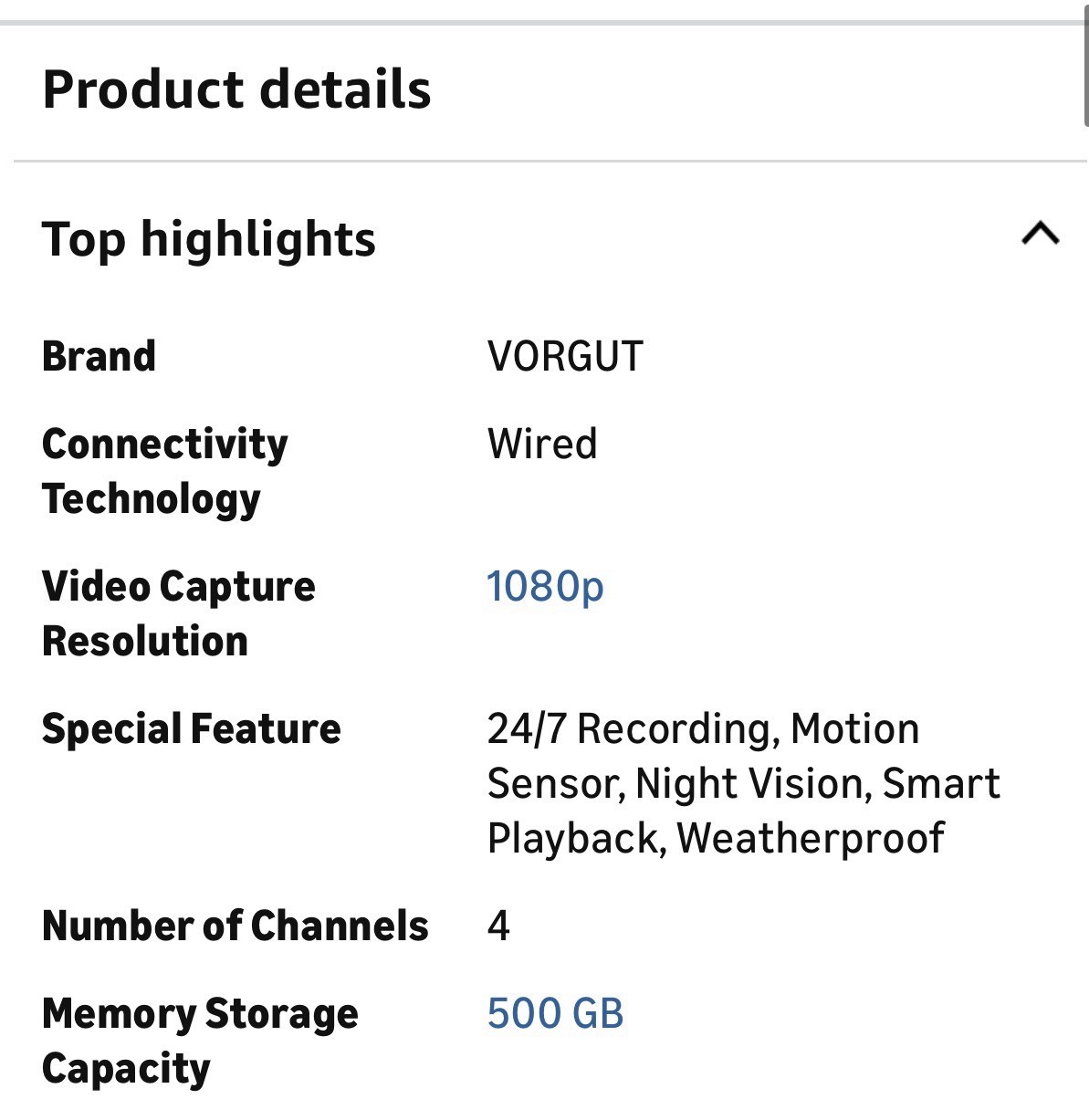Click the Connectivity Technology label
This screenshot has width=1089, height=1120.
[x=165, y=472]
